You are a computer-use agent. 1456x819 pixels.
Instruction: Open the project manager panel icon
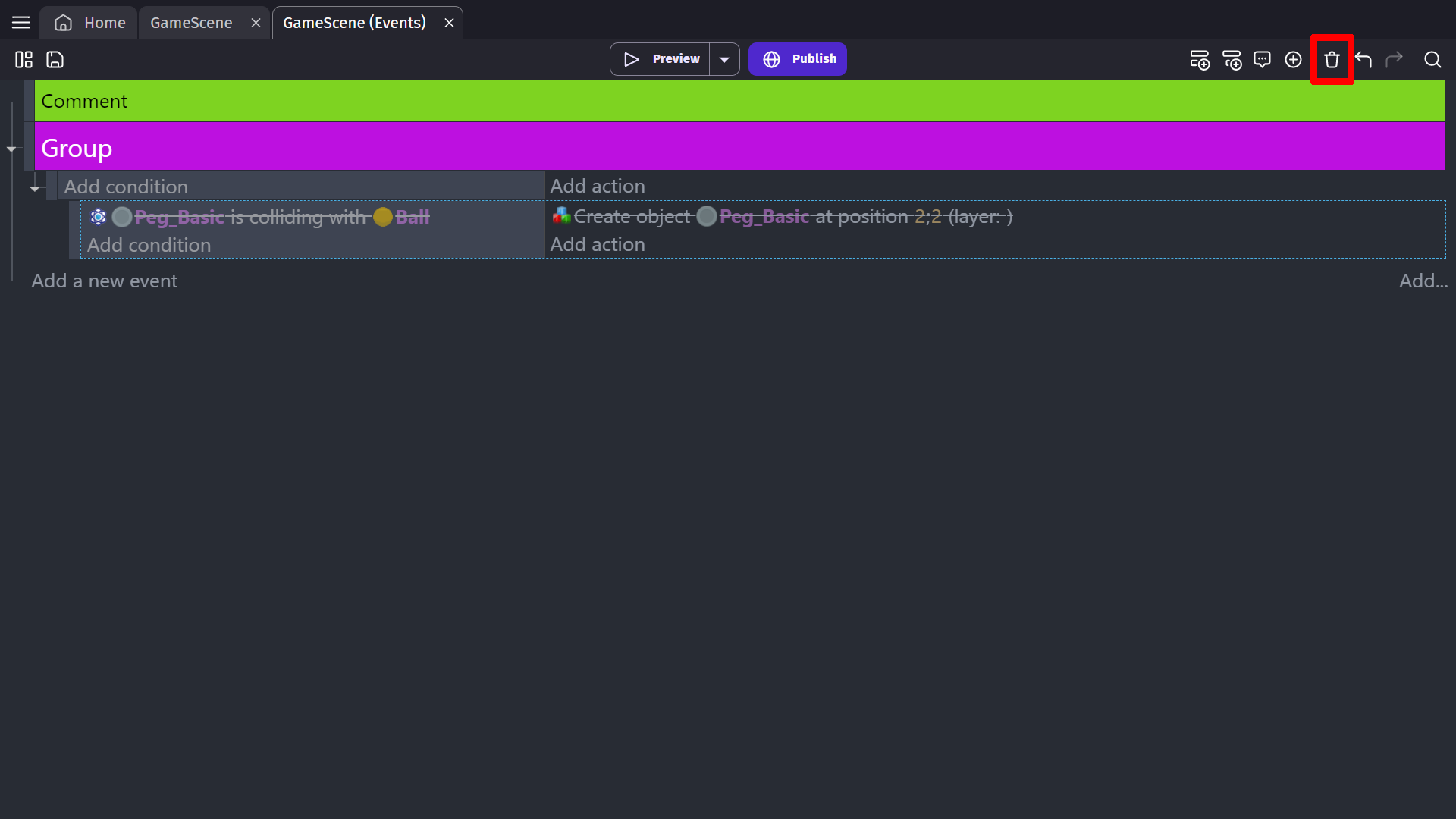[24, 59]
